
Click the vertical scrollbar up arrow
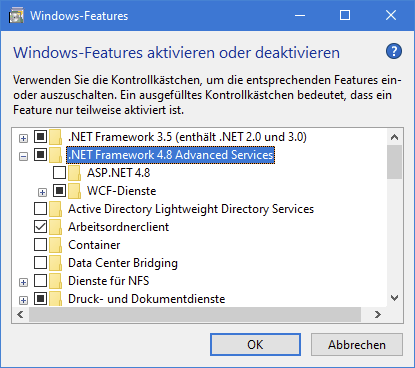pos(395,137)
